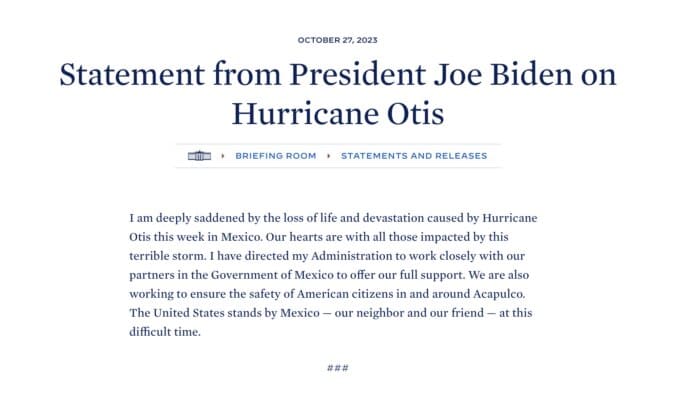The height and width of the screenshot is (417, 700).
Task: Open the Briefing Room breadcrumb link
Action: click(x=275, y=156)
